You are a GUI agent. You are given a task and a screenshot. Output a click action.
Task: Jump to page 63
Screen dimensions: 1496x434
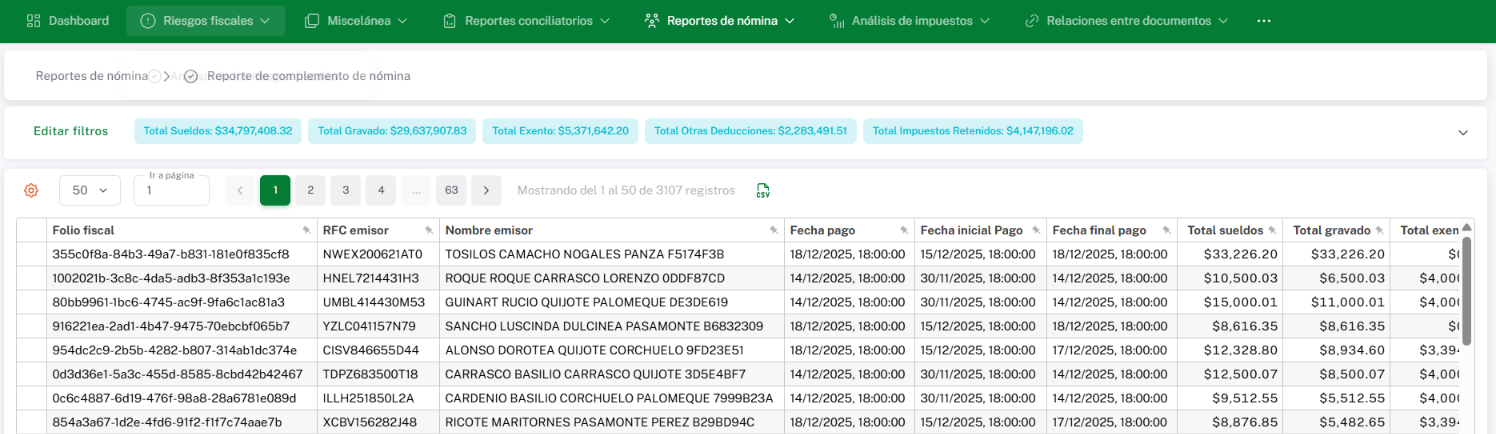(451, 190)
